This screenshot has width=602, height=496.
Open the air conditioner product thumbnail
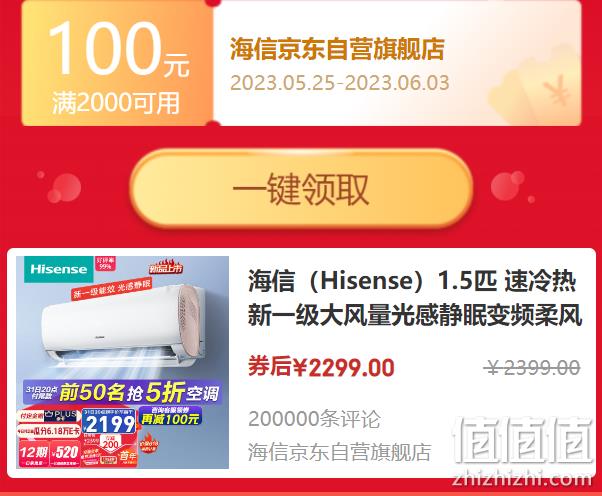point(122,362)
